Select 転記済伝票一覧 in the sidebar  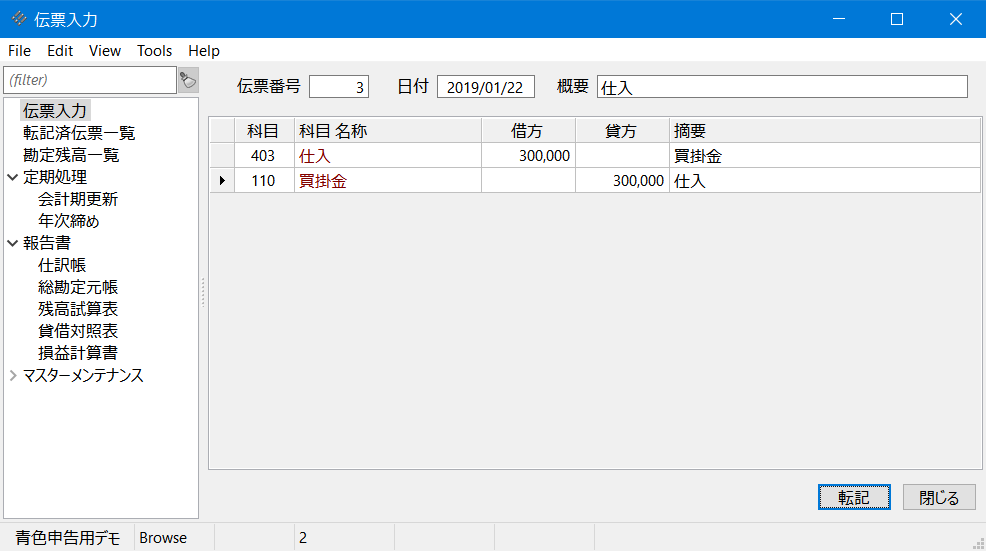click(79, 133)
